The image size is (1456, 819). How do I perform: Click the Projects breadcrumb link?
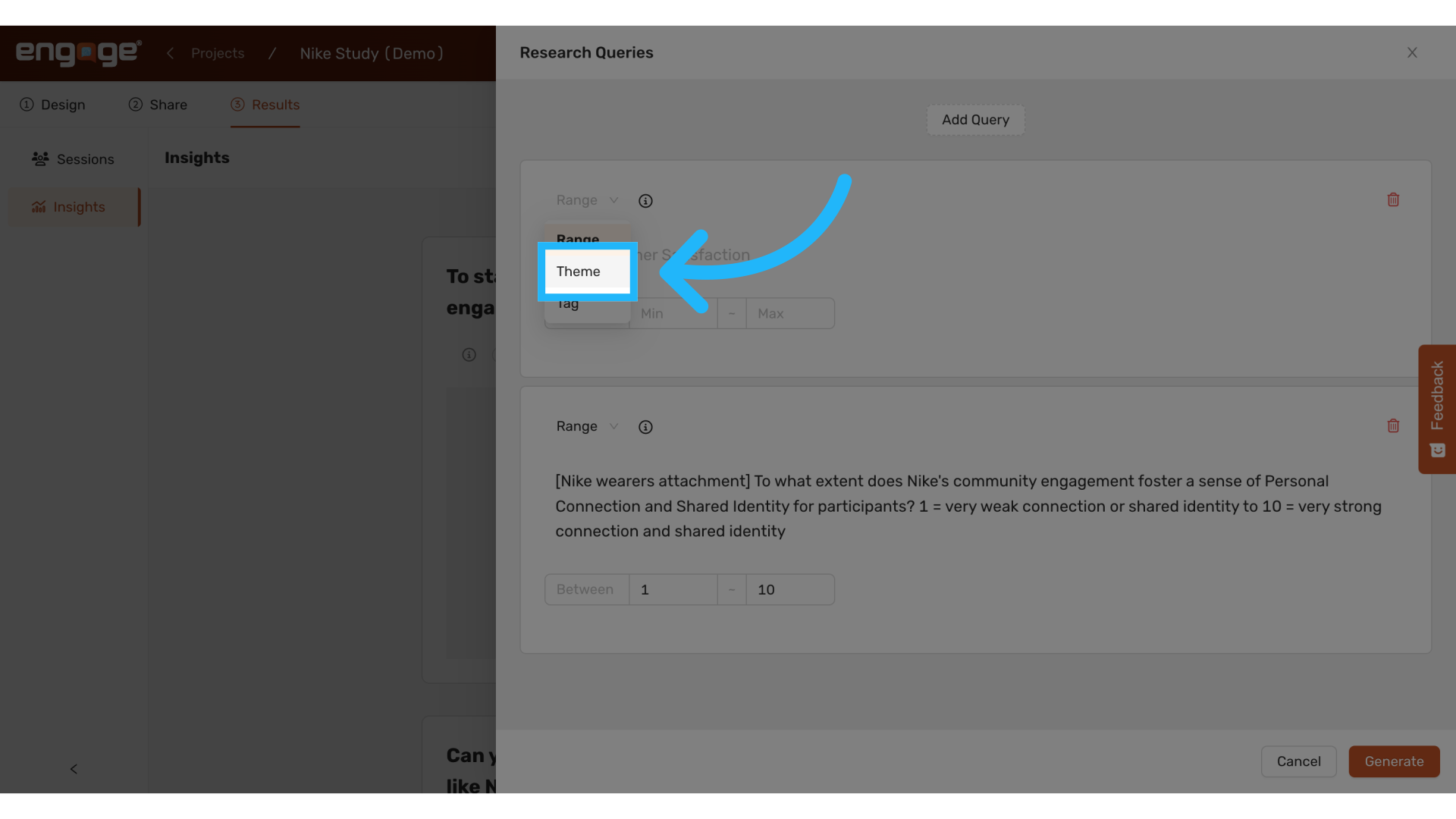(x=218, y=53)
